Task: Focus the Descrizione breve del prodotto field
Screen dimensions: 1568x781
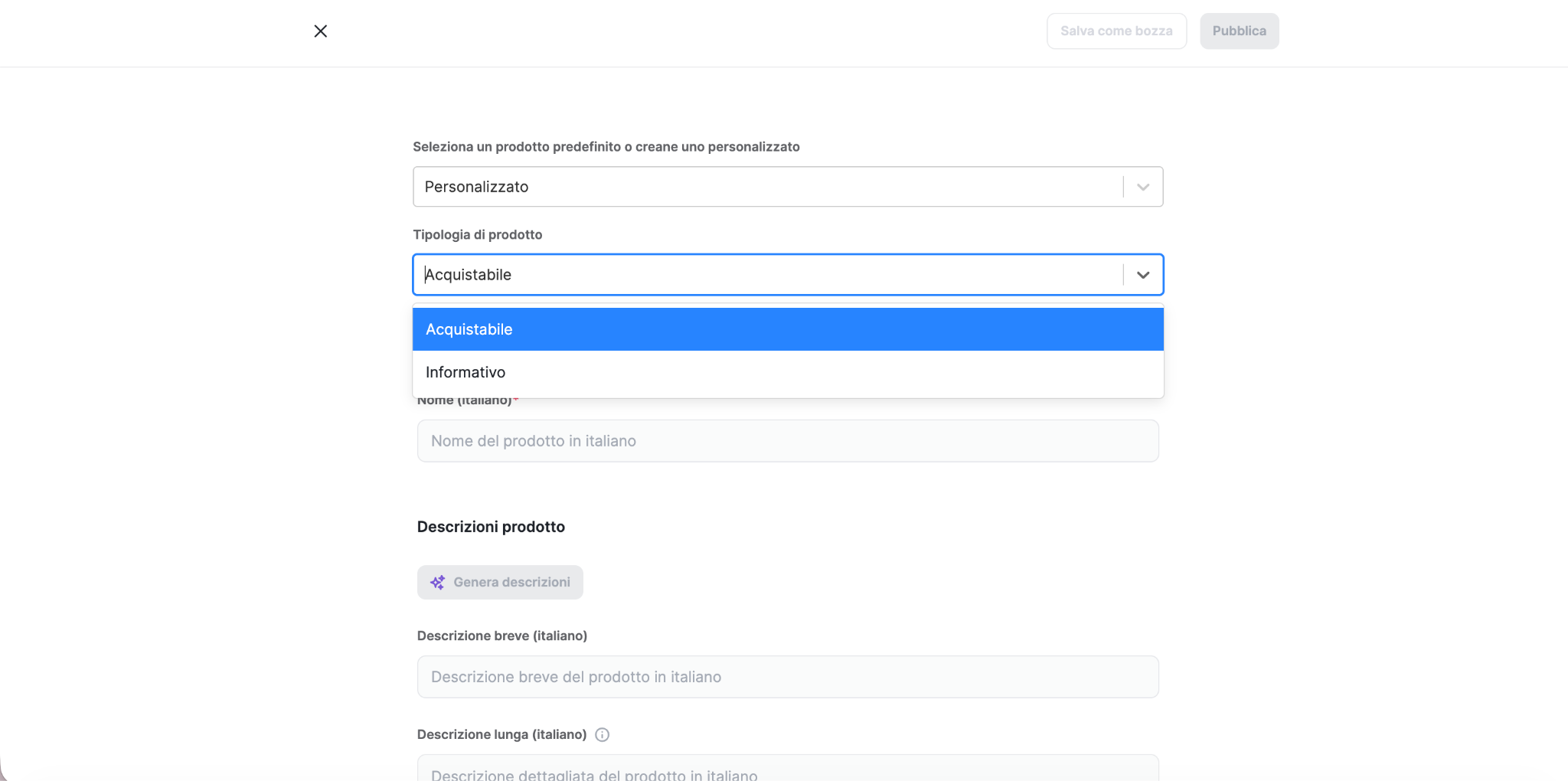Action: click(x=788, y=677)
